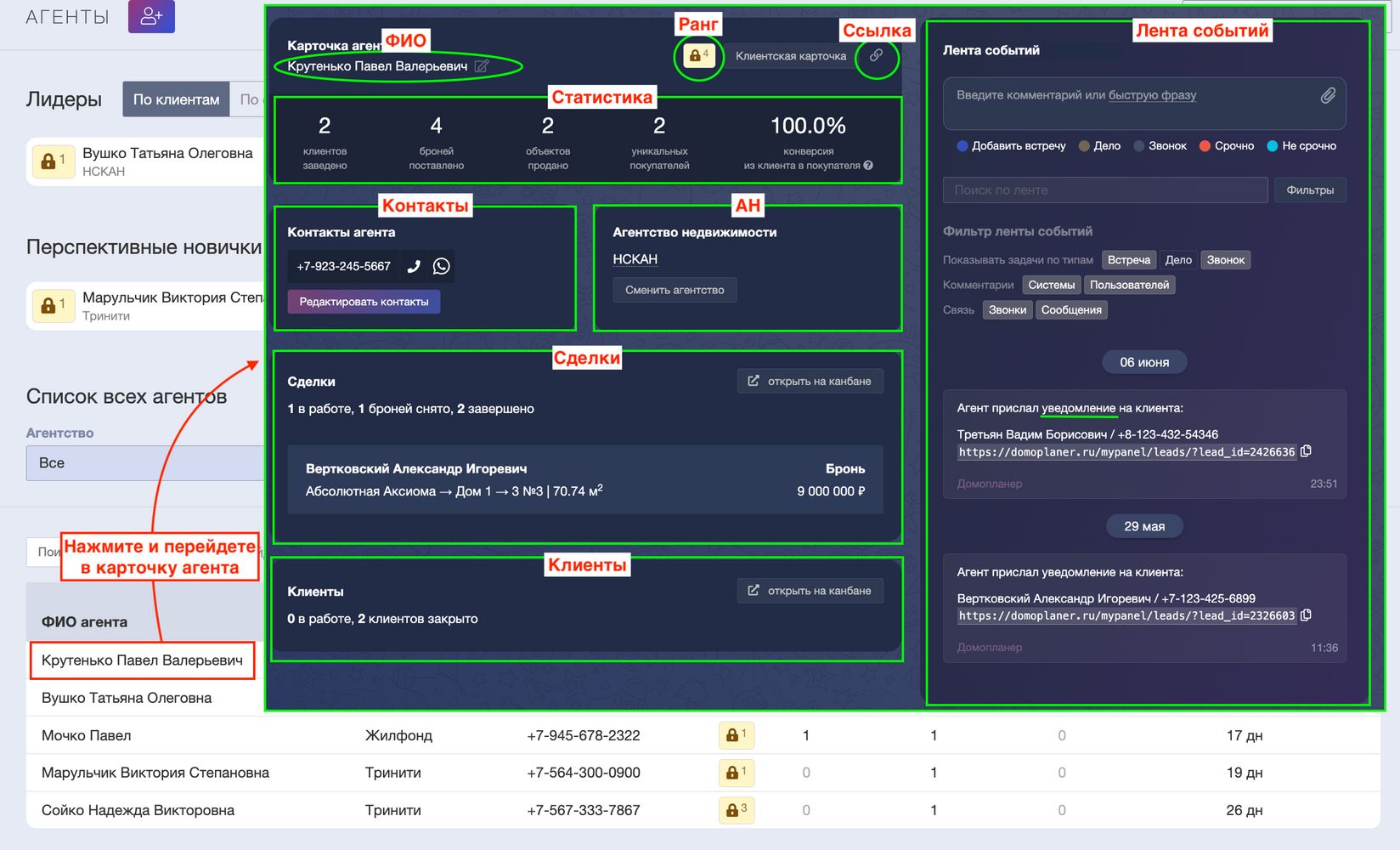This screenshot has width=1400, height=850.
Task: Click Редактировать контакты button
Action: click(364, 302)
